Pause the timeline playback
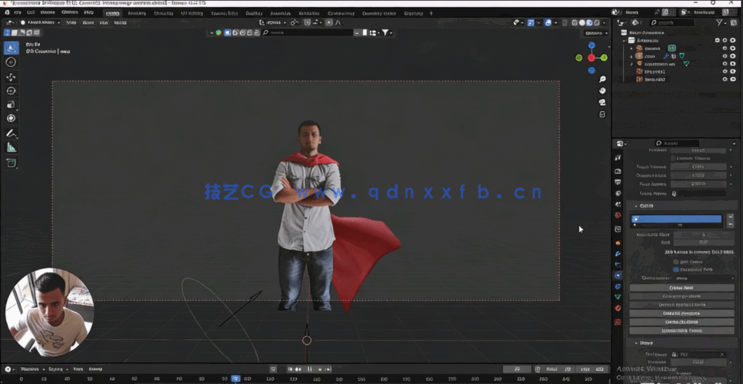Screen dimensions: 743x384 pos(309,369)
